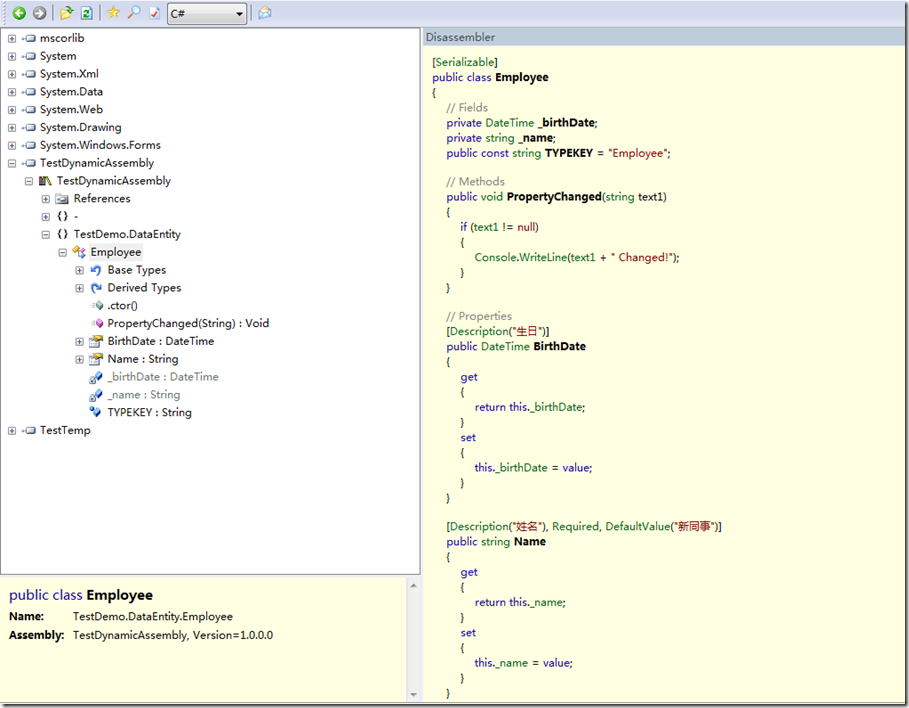This screenshot has width=909, height=708.
Task: Expand the Name : String property node
Action: (79, 360)
